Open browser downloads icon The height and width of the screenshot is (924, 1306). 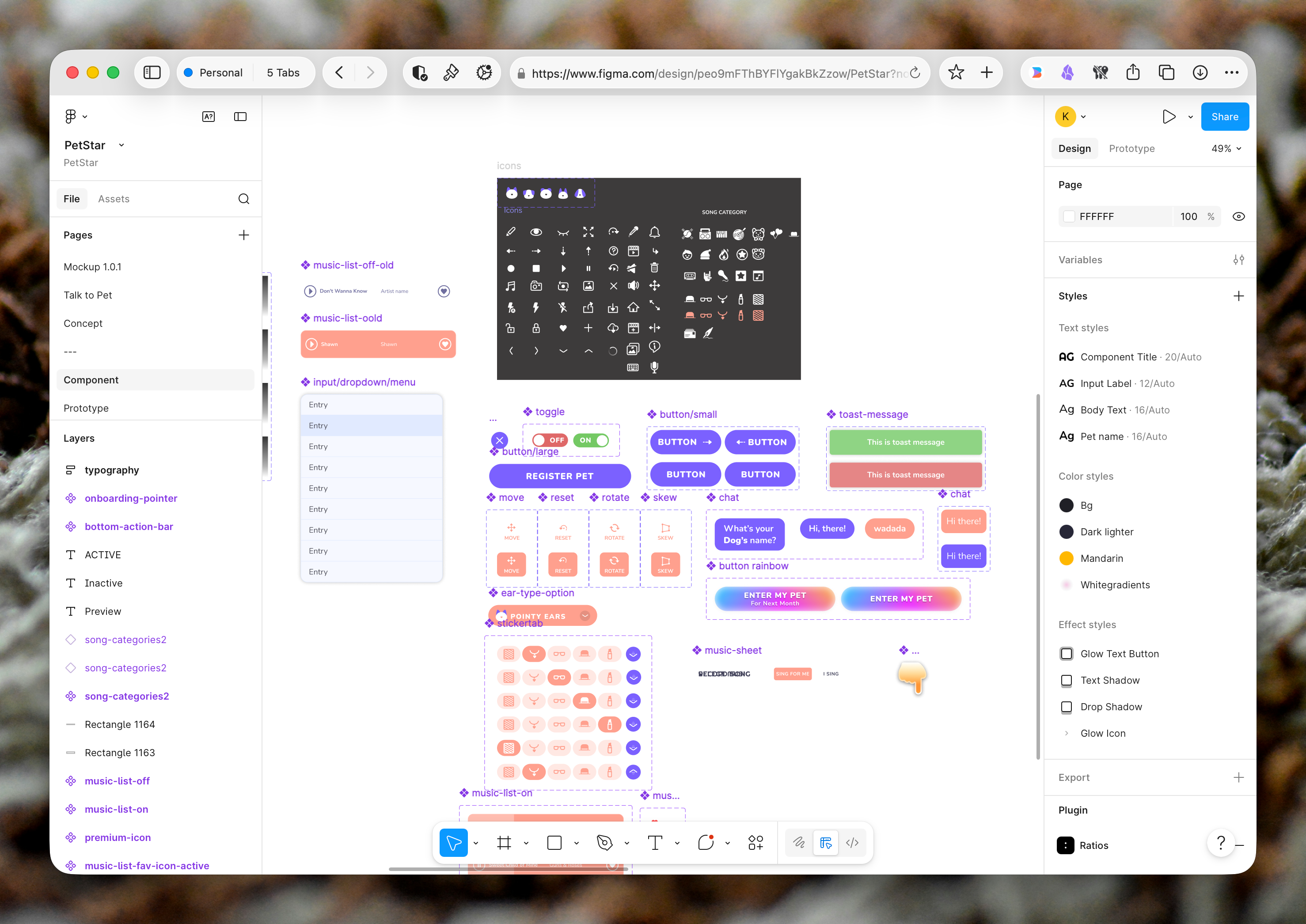point(1200,72)
